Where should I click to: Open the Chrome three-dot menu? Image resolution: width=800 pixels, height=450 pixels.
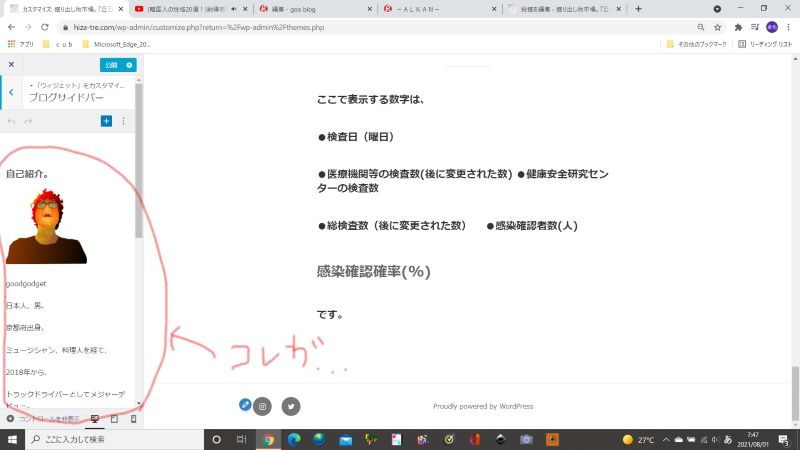(788, 27)
